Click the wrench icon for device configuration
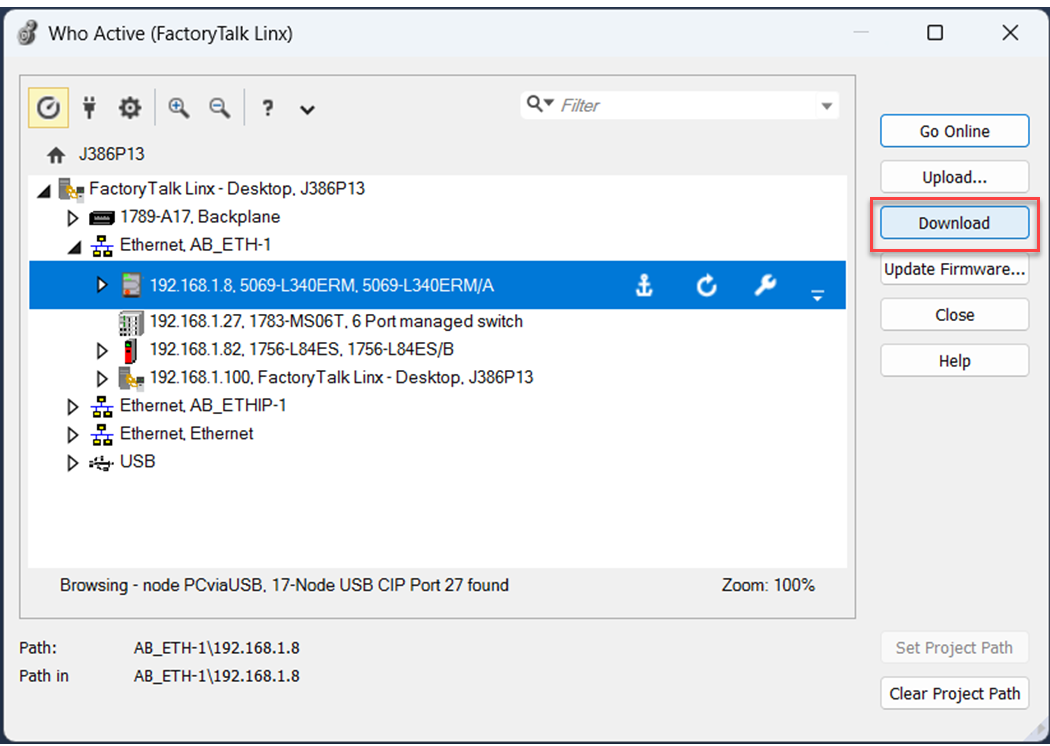 765,285
